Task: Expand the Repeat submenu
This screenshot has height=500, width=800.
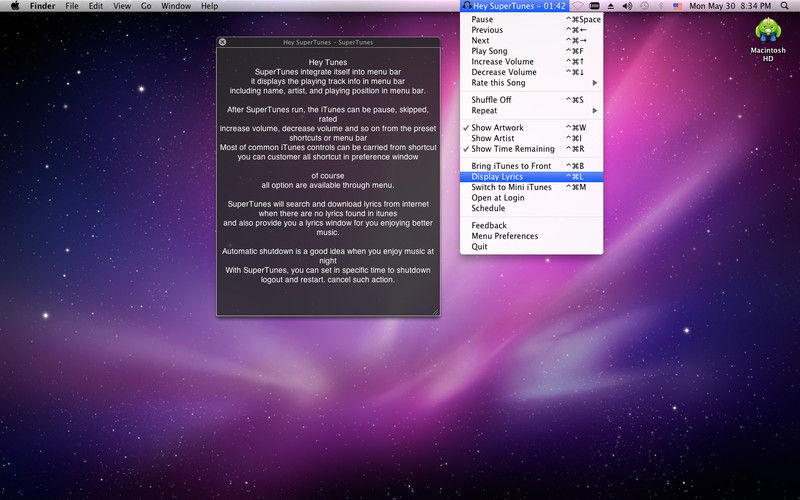Action: click(531, 111)
